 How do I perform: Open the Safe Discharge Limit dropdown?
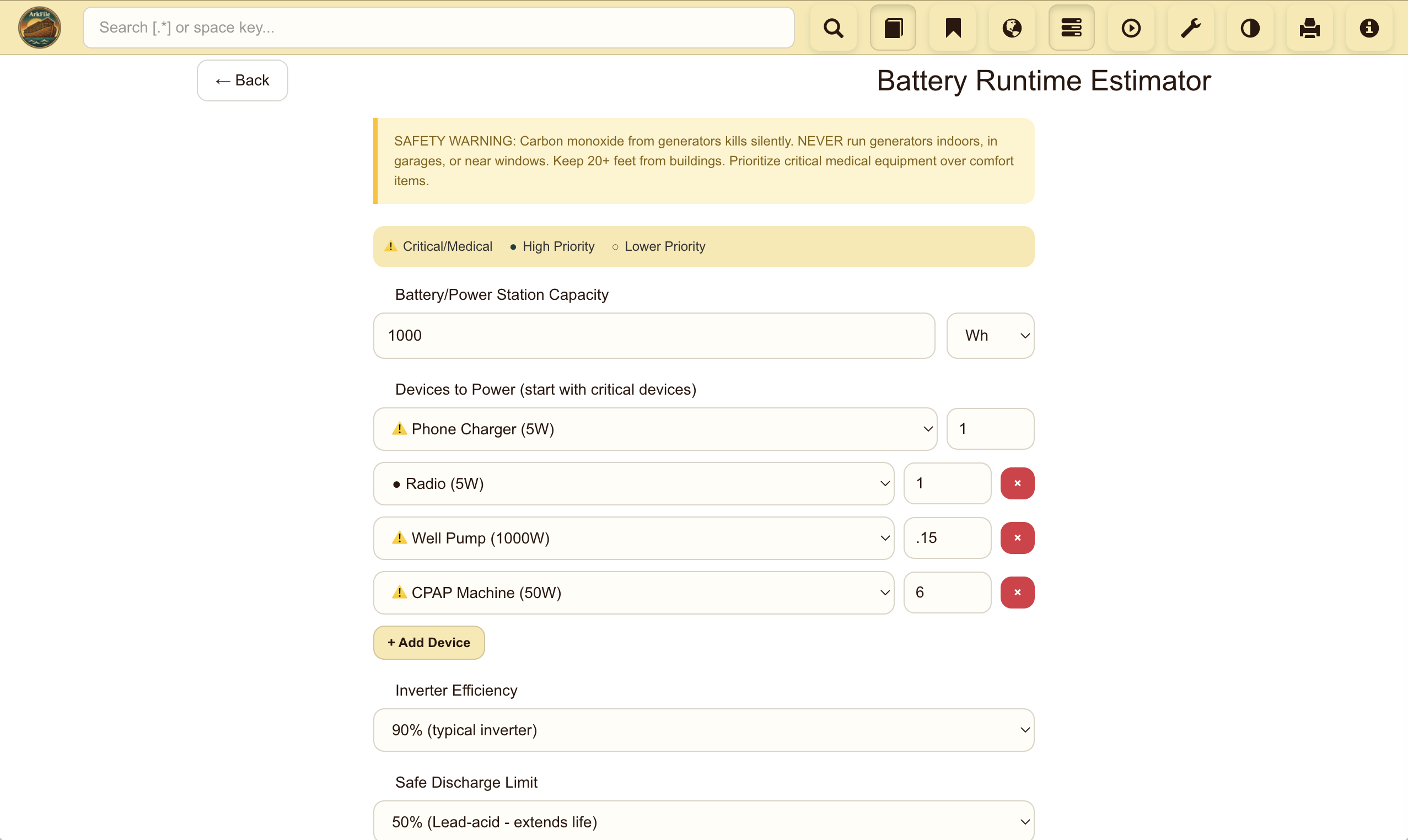click(703, 822)
